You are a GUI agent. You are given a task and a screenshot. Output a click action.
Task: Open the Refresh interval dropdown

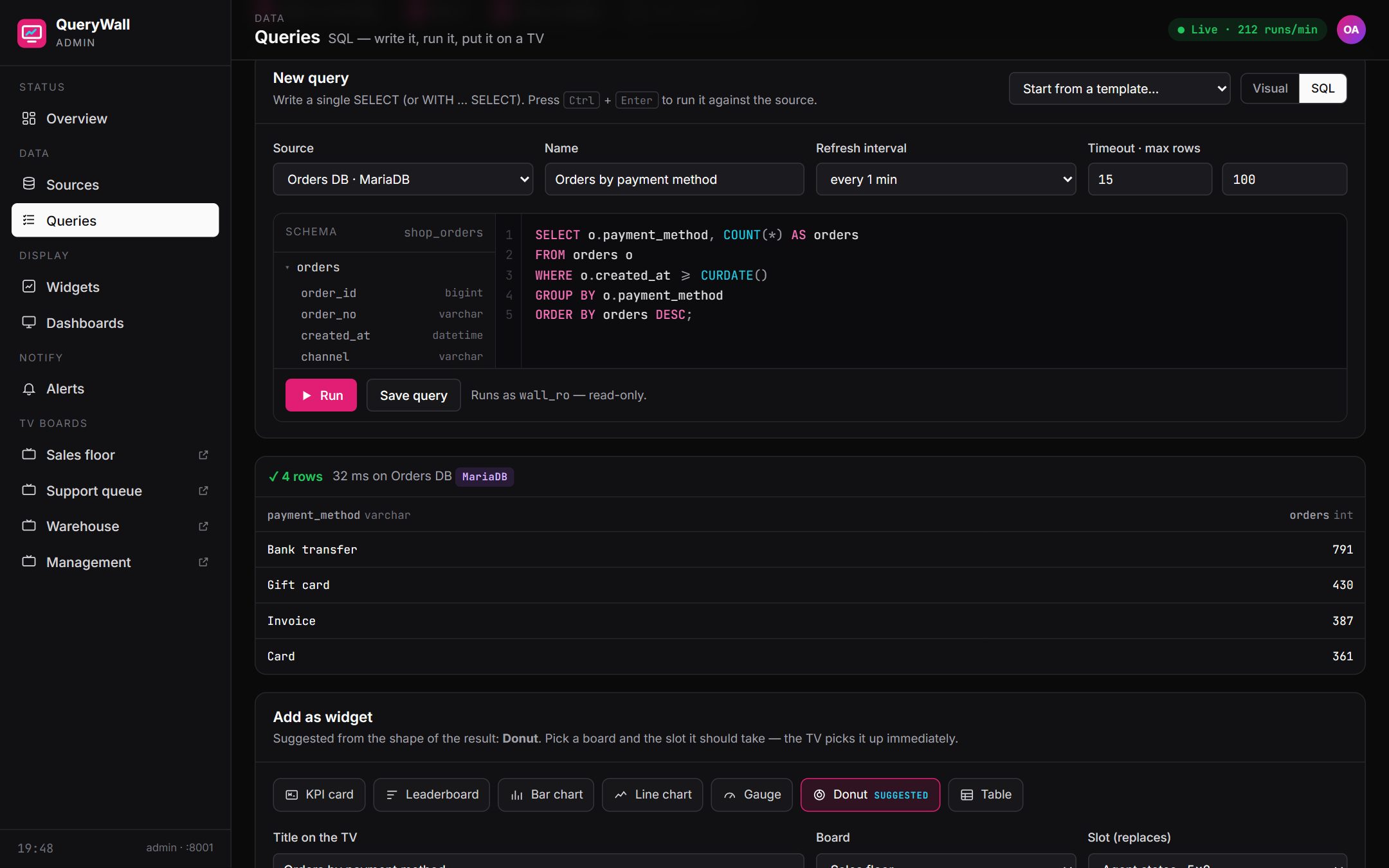(946, 179)
